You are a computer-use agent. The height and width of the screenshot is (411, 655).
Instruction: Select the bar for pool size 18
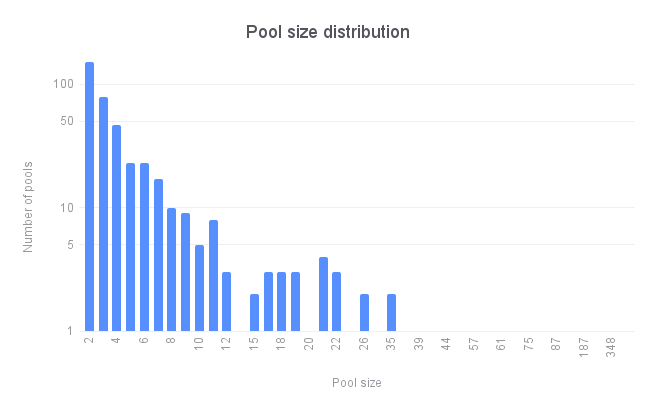click(282, 302)
